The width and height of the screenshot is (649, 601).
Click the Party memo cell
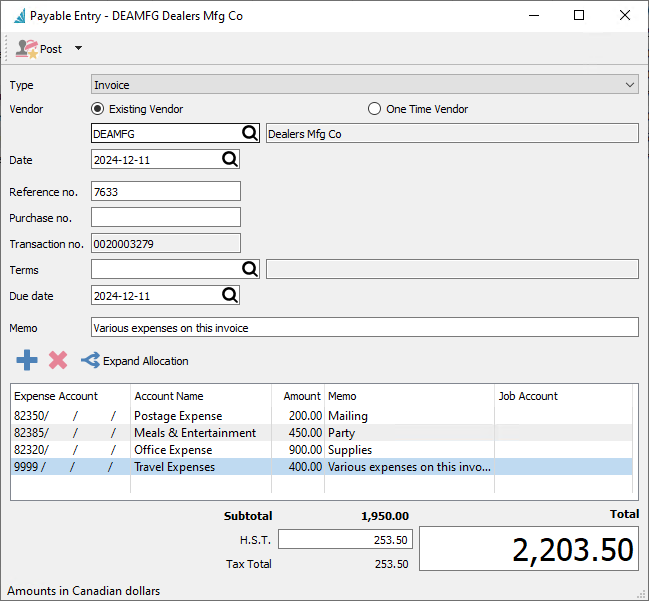409,433
